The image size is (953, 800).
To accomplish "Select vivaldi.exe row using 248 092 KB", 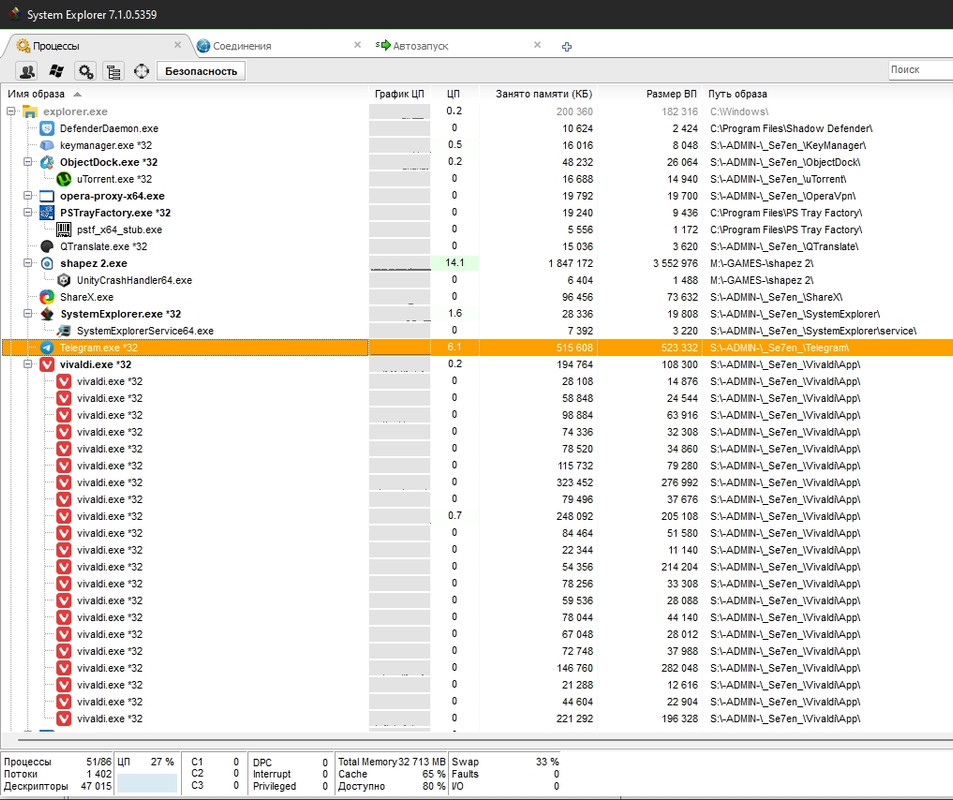I will tap(476, 516).
